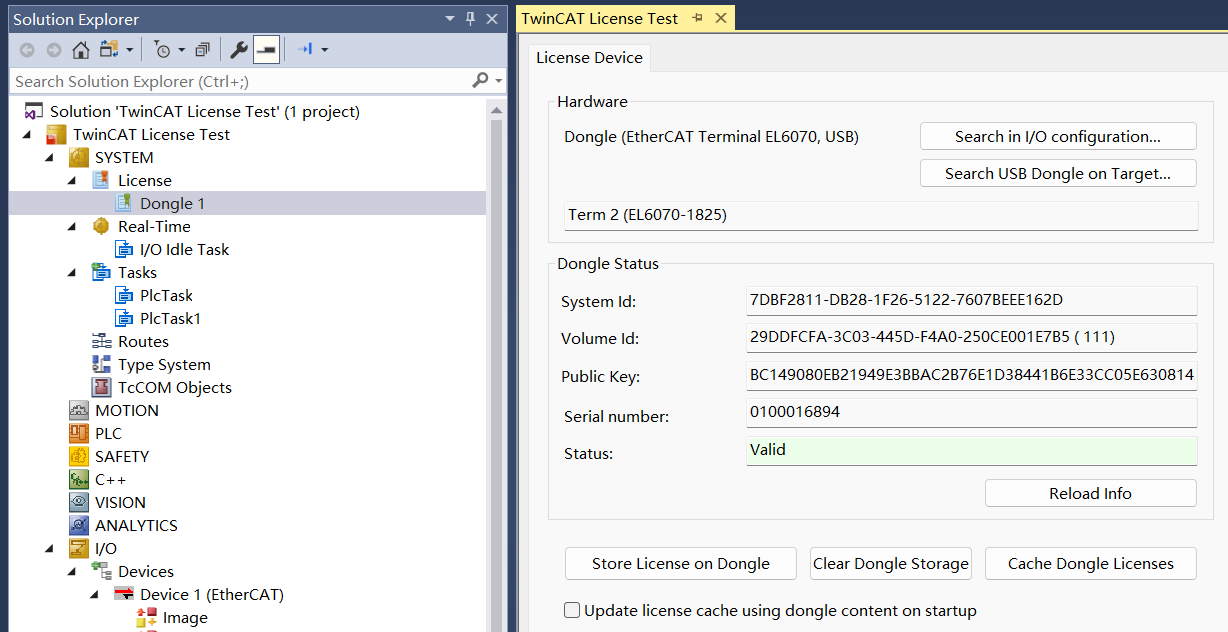
Task: Select Dongle 1 in the tree
Action: (172, 203)
